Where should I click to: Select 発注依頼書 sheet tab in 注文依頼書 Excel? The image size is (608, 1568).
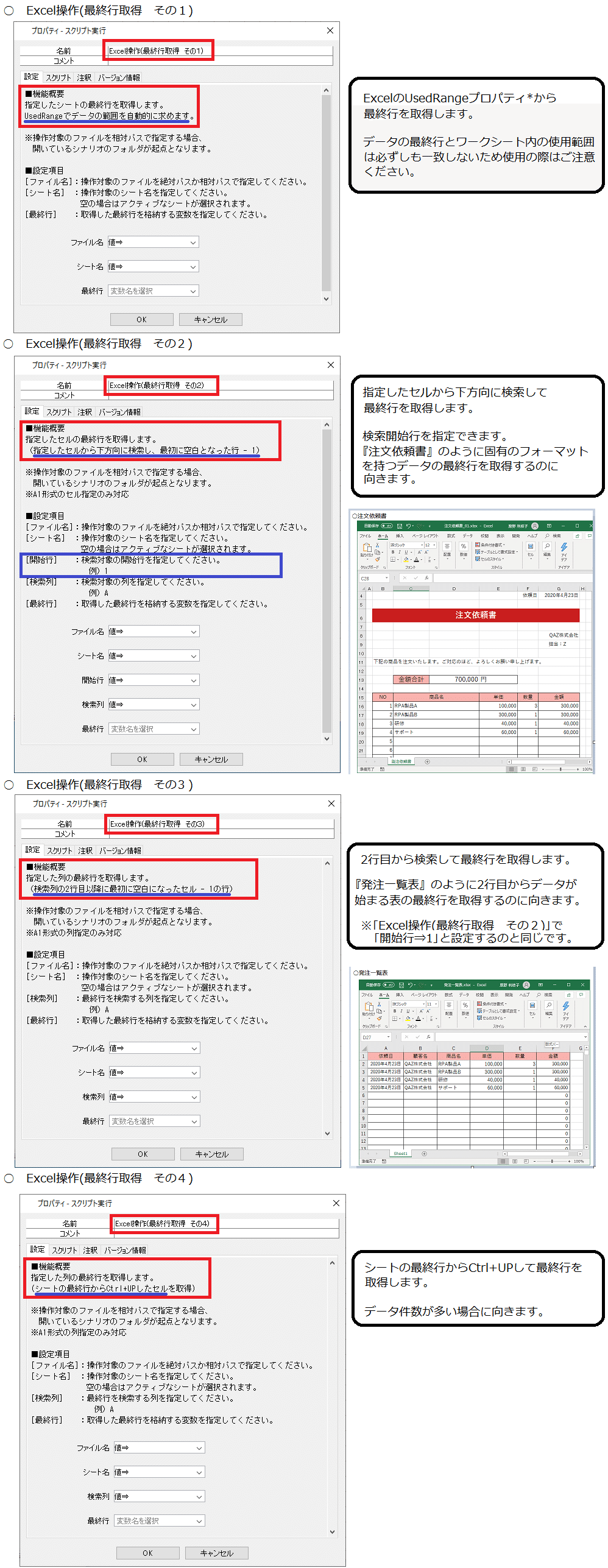coord(401,761)
